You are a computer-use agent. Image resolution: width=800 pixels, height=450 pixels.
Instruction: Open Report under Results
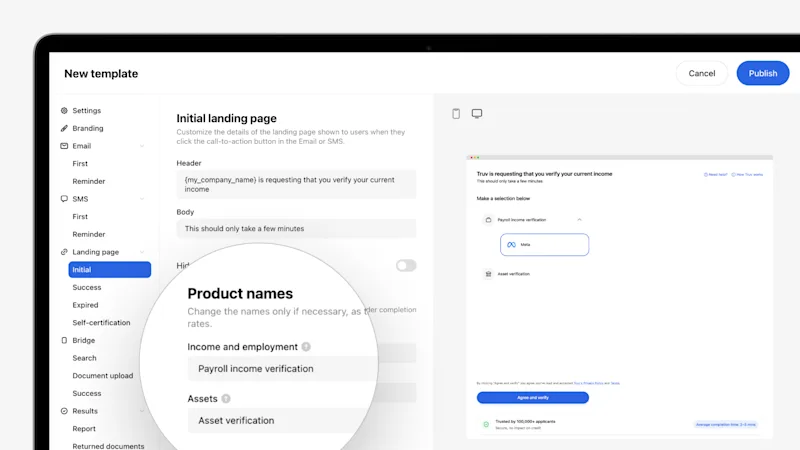(84, 429)
